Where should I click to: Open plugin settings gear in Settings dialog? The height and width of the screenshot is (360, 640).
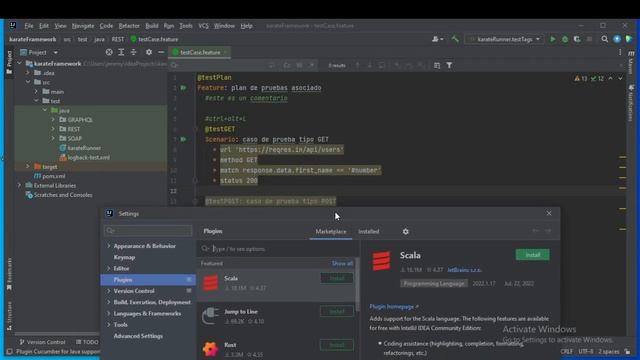[x=405, y=231]
